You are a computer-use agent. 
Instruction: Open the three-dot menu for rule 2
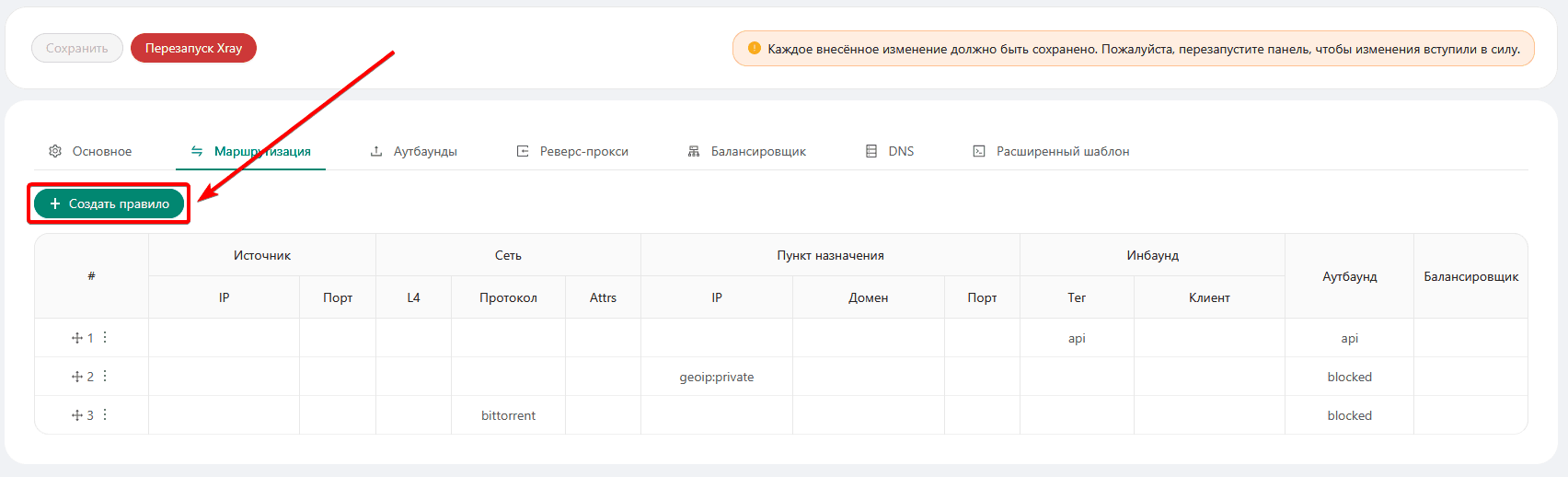pyautogui.click(x=105, y=377)
